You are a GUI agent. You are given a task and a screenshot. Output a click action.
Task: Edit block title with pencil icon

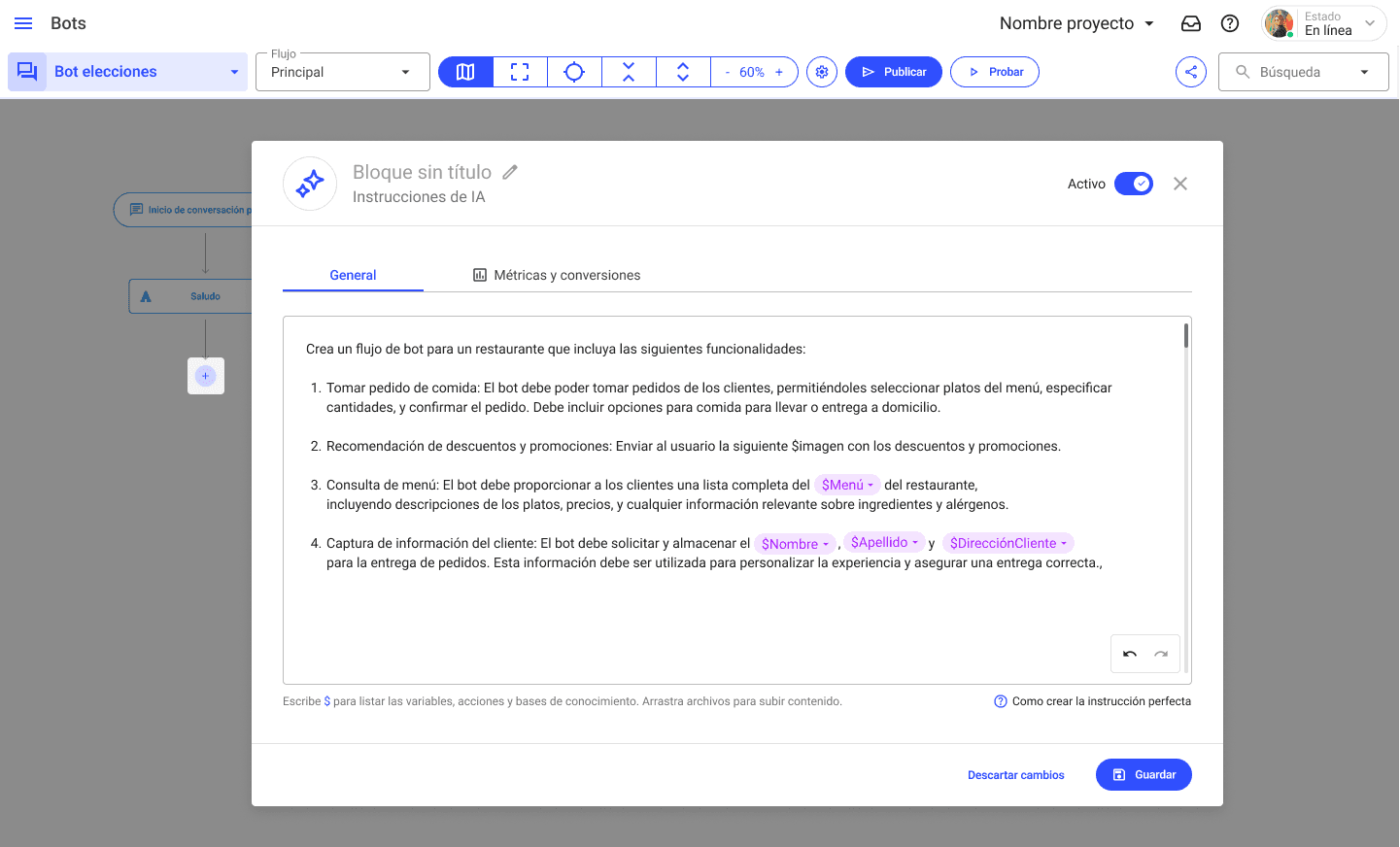(x=510, y=172)
